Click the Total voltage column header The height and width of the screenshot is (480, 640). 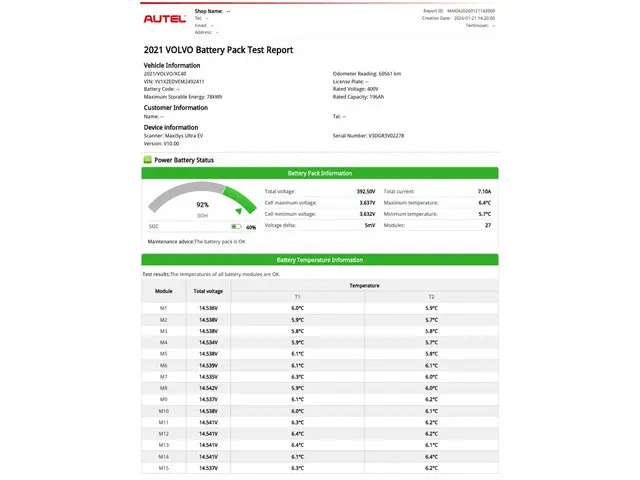(208, 291)
